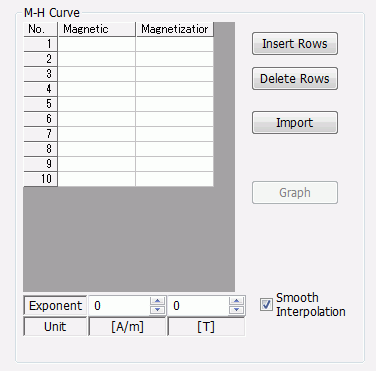Increase the Tesla exponent with up arrow

[x=236, y=301]
